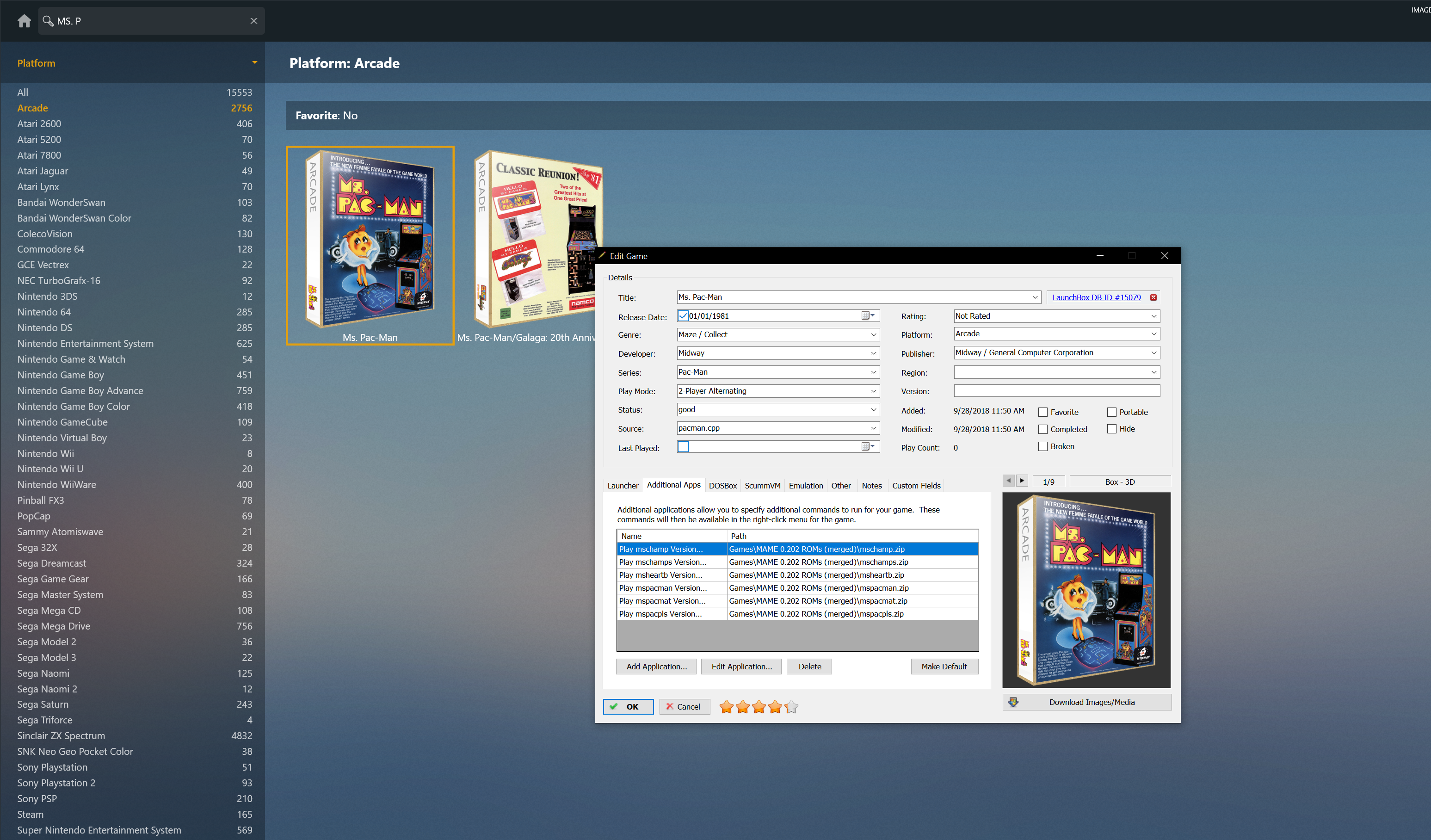Toggle the Last Played checkbox

pyautogui.click(x=683, y=447)
